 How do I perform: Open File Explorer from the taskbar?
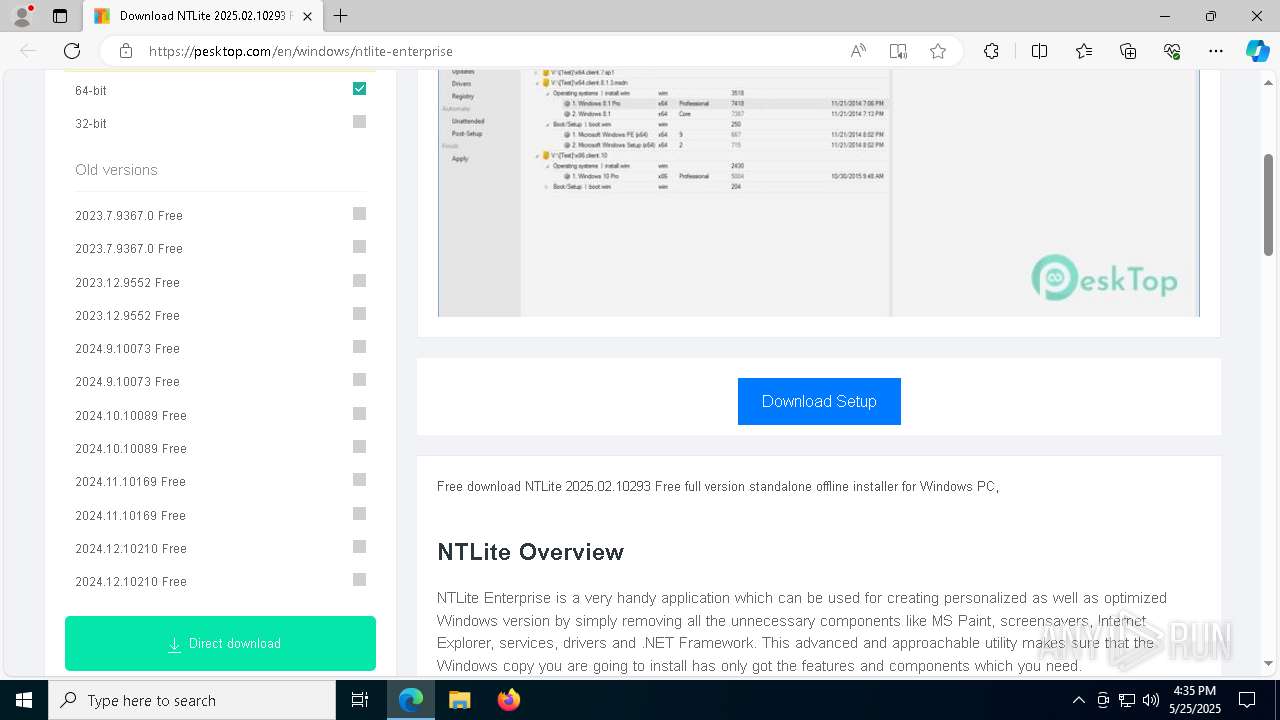[459, 700]
